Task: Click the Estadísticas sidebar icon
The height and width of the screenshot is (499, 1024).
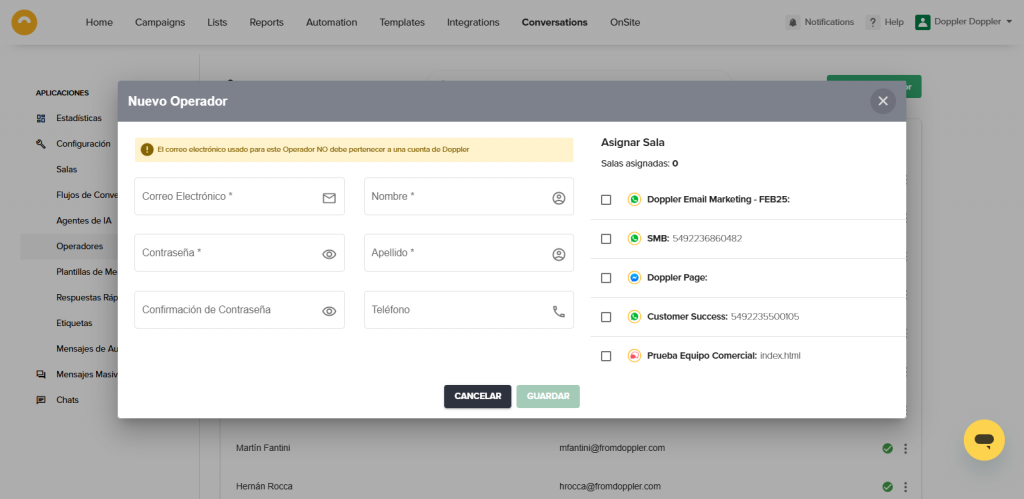Action: pos(41,118)
